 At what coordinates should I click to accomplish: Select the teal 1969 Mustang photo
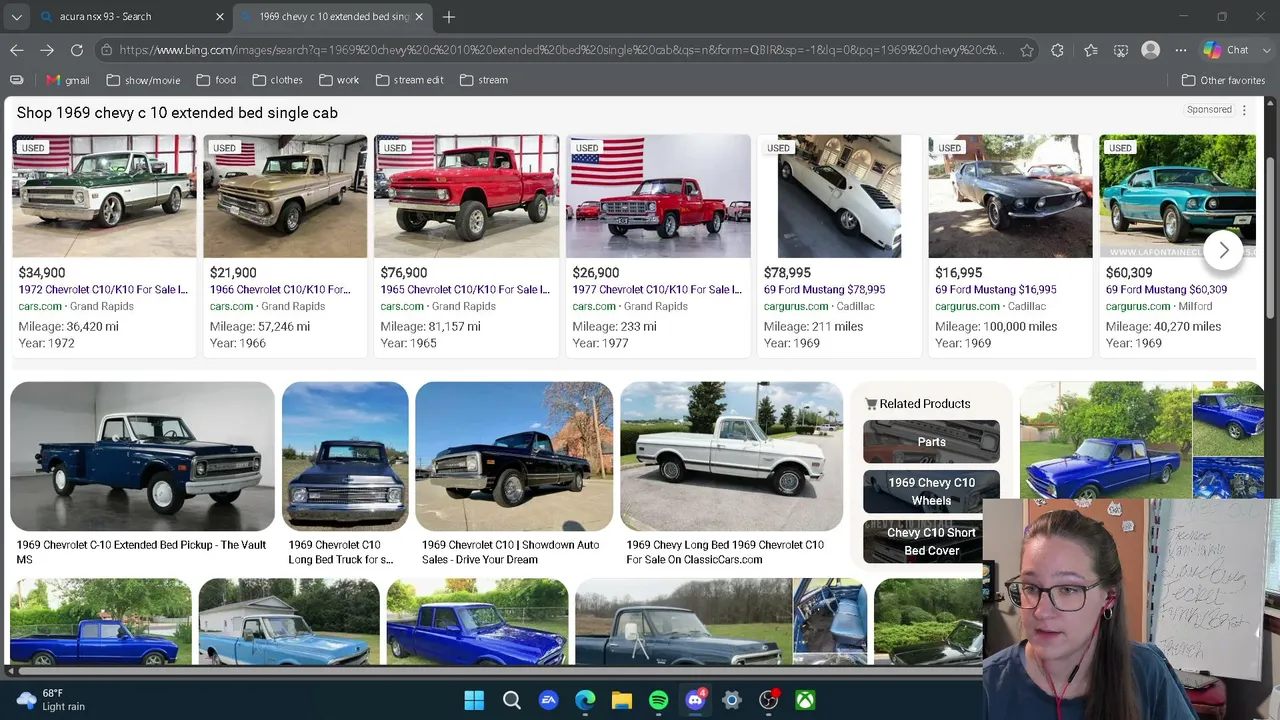point(1178,196)
